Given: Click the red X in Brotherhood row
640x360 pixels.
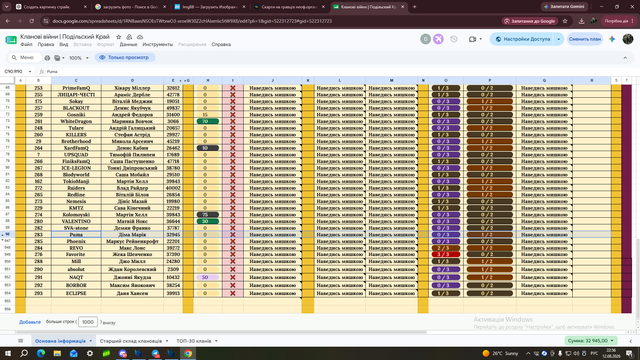Looking at the screenshot, I should click(x=233, y=141).
